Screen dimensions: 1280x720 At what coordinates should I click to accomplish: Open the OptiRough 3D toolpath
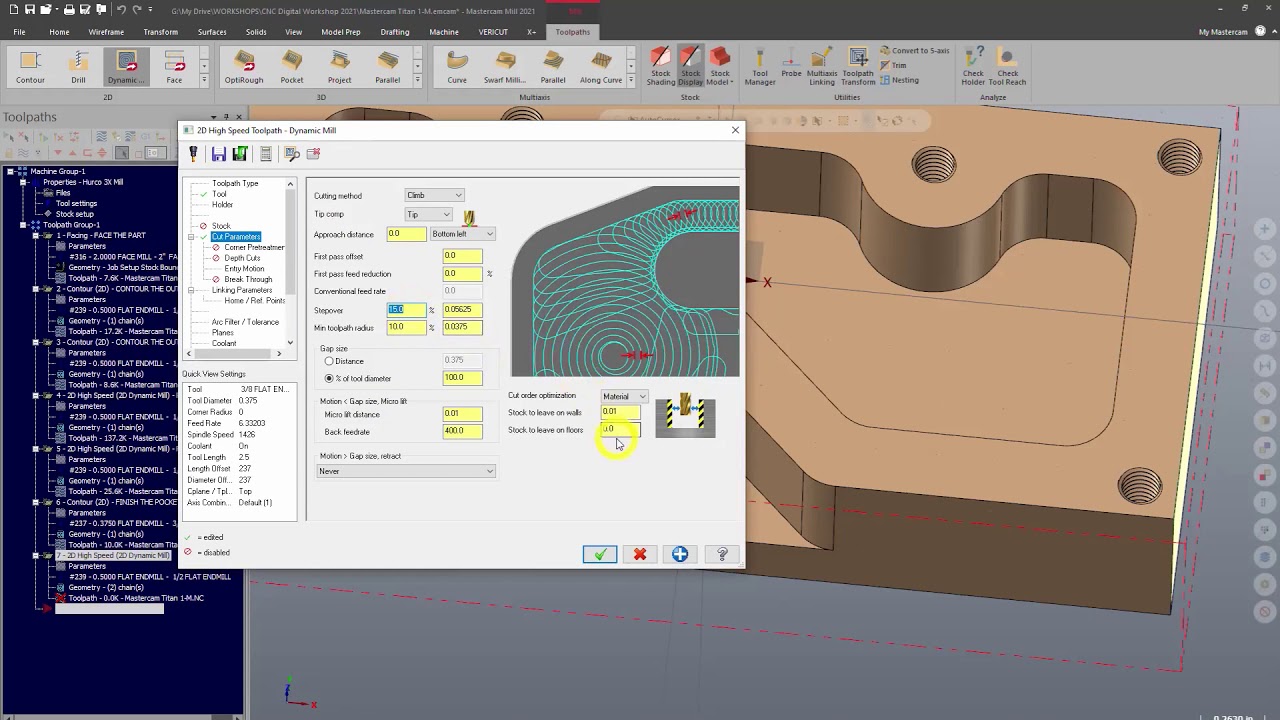(x=244, y=67)
